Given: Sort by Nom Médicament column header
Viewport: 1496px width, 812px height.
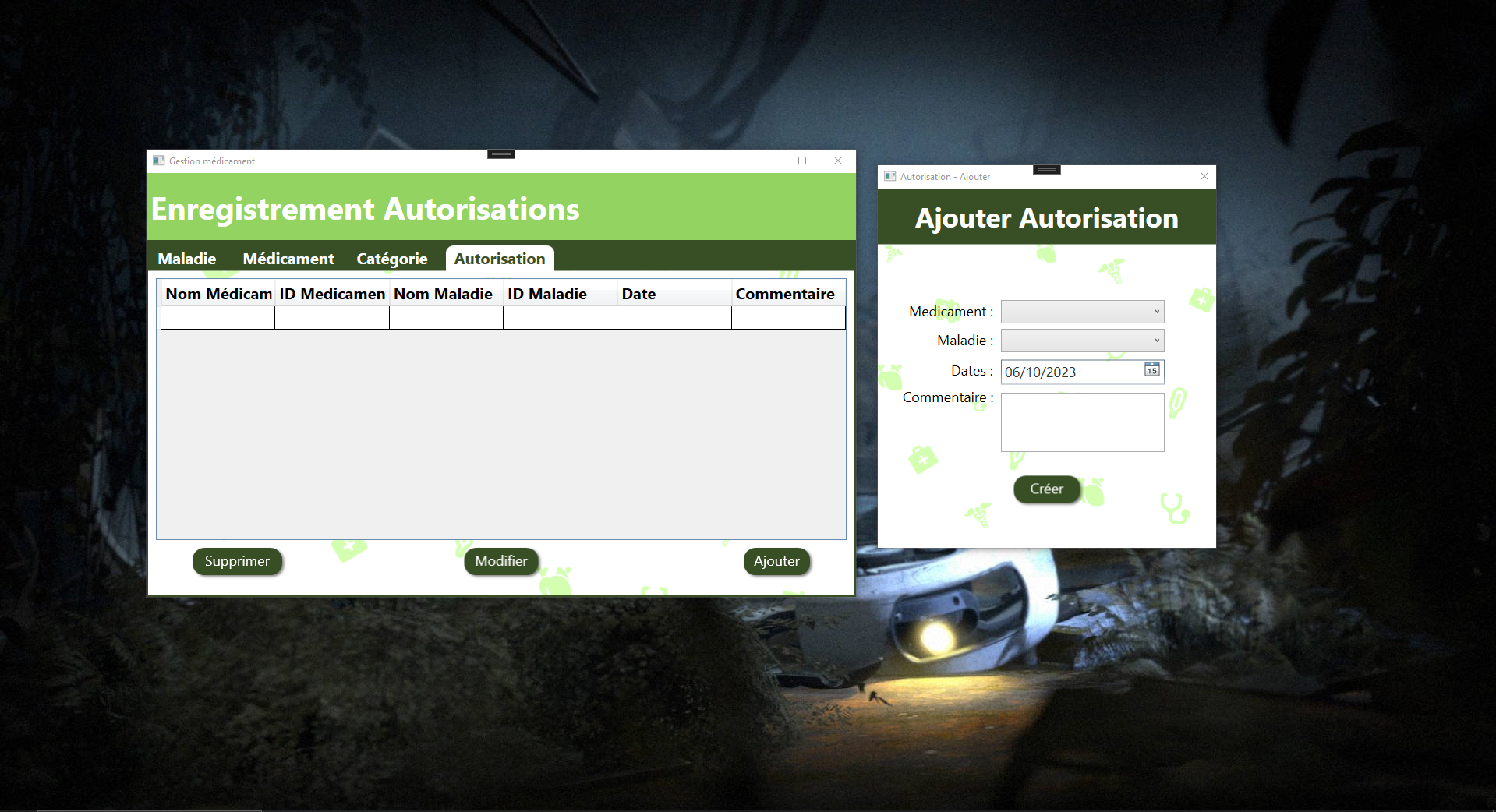Looking at the screenshot, I should 218,294.
